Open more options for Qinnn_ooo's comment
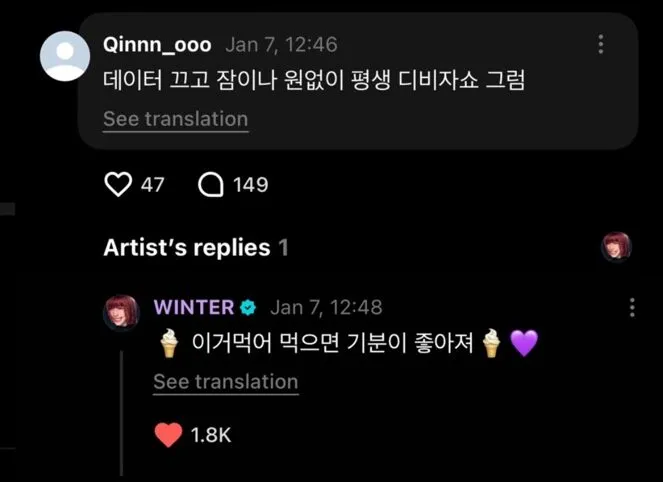Viewport: 663px width, 482px height. click(601, 45)
